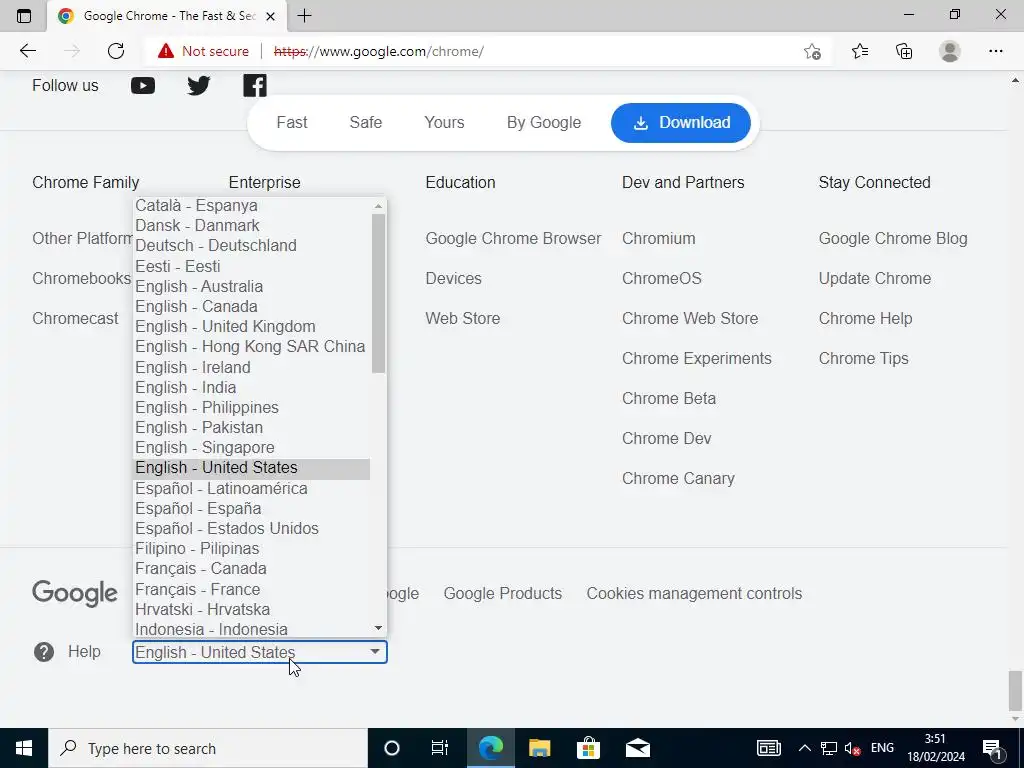
Task: Open Microsoft Store from taskbar
Action: [588, 748]
